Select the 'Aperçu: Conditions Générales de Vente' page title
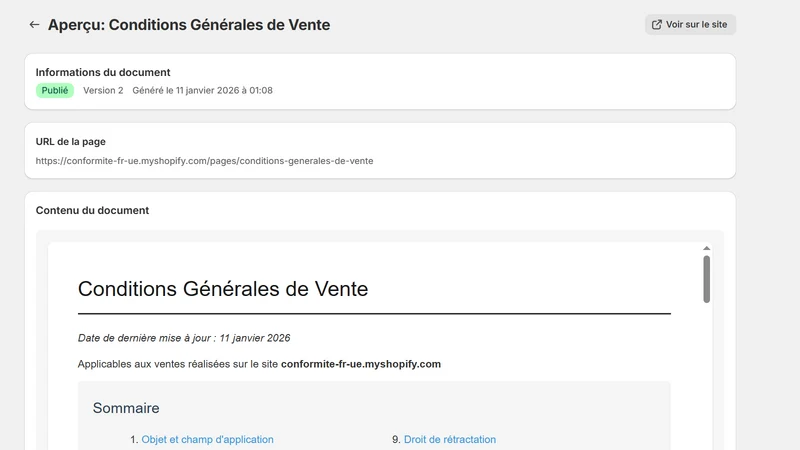800x450 pixels. pyautogui.click(x=189, y=24)
